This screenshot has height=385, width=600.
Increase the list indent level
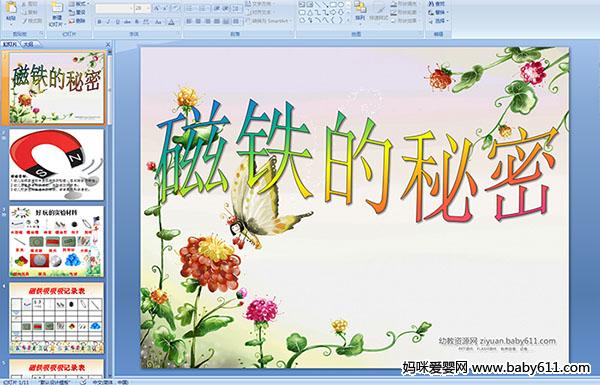(x=226, y=8)
